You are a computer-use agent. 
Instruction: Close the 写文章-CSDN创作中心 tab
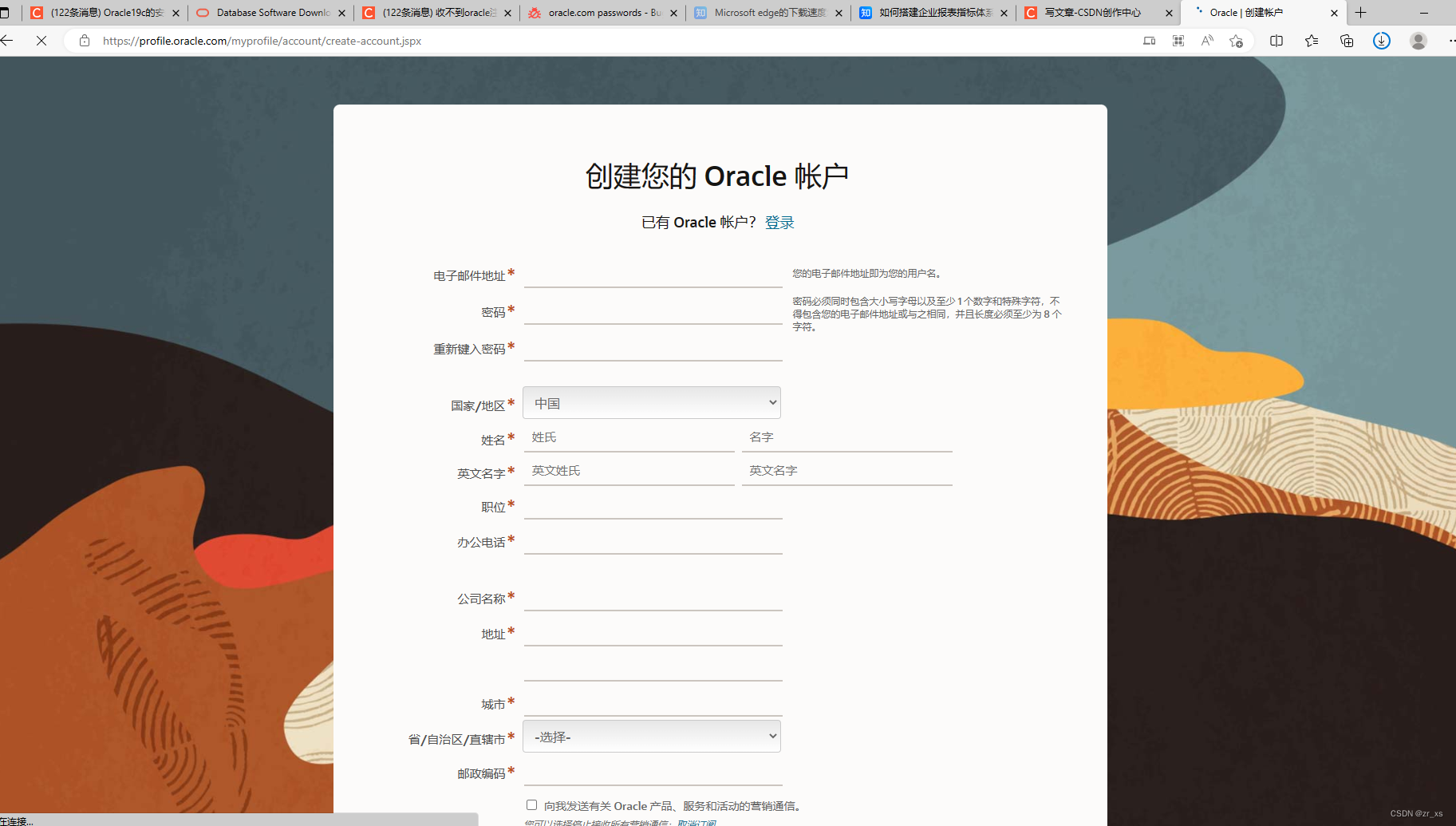tap(1169, 13)
